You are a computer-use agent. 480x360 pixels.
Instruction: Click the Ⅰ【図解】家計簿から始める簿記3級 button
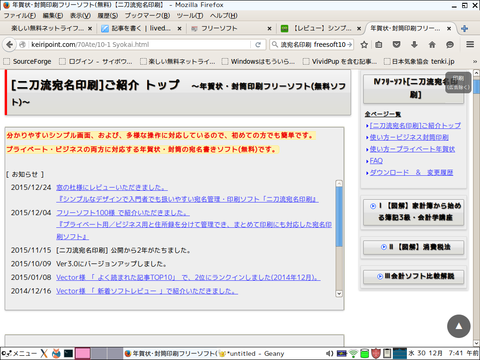click(x=414, y=212)
